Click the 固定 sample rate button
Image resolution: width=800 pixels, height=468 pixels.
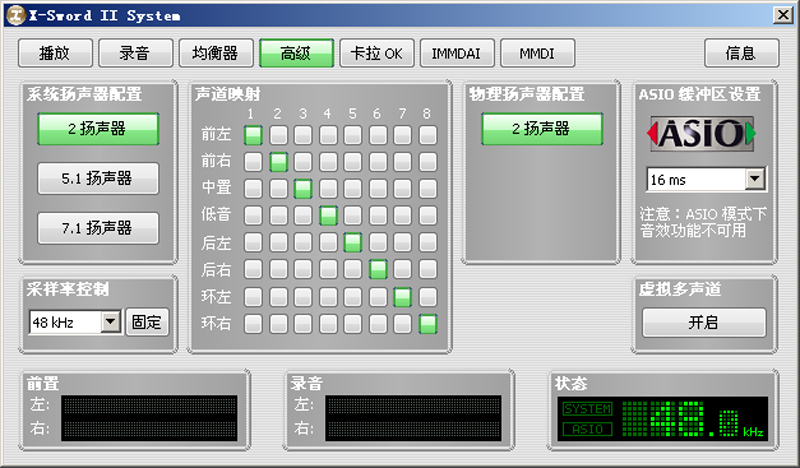point(147,322)
